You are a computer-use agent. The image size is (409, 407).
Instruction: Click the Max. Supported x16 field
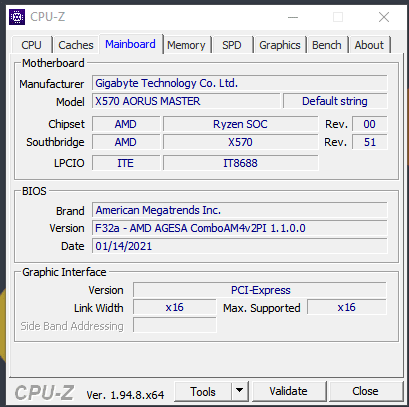click(347, 307)
